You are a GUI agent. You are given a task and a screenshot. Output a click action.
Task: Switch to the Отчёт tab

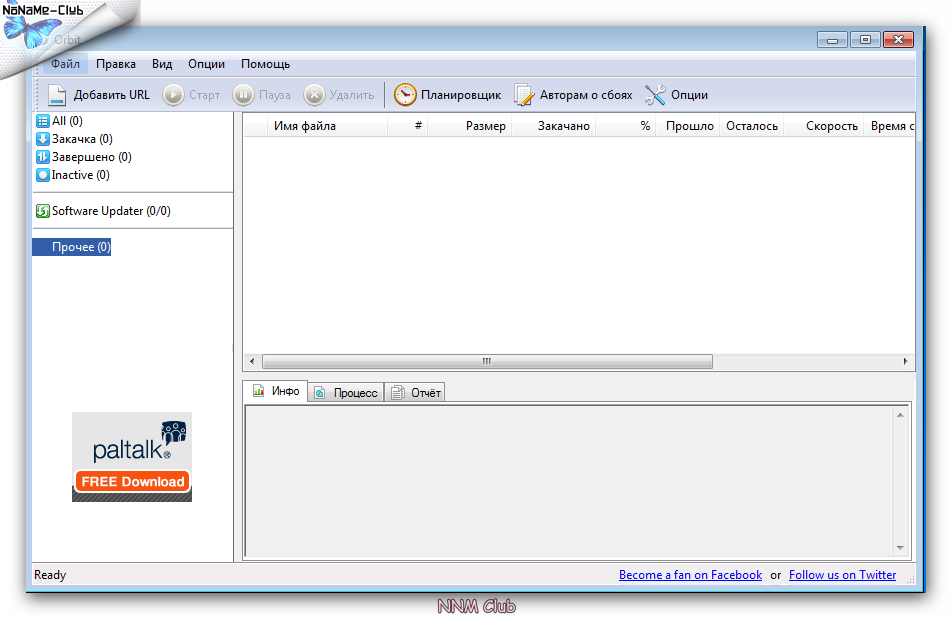tap(416, 393)
